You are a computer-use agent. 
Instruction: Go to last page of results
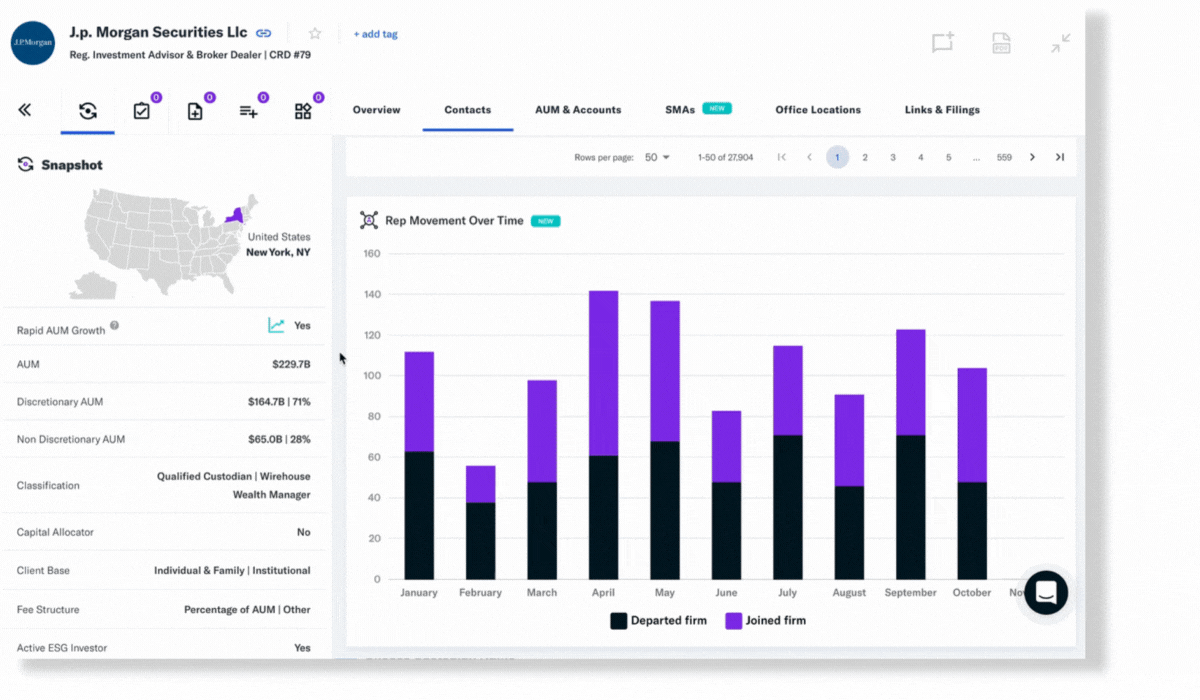tap(1059, 157)
